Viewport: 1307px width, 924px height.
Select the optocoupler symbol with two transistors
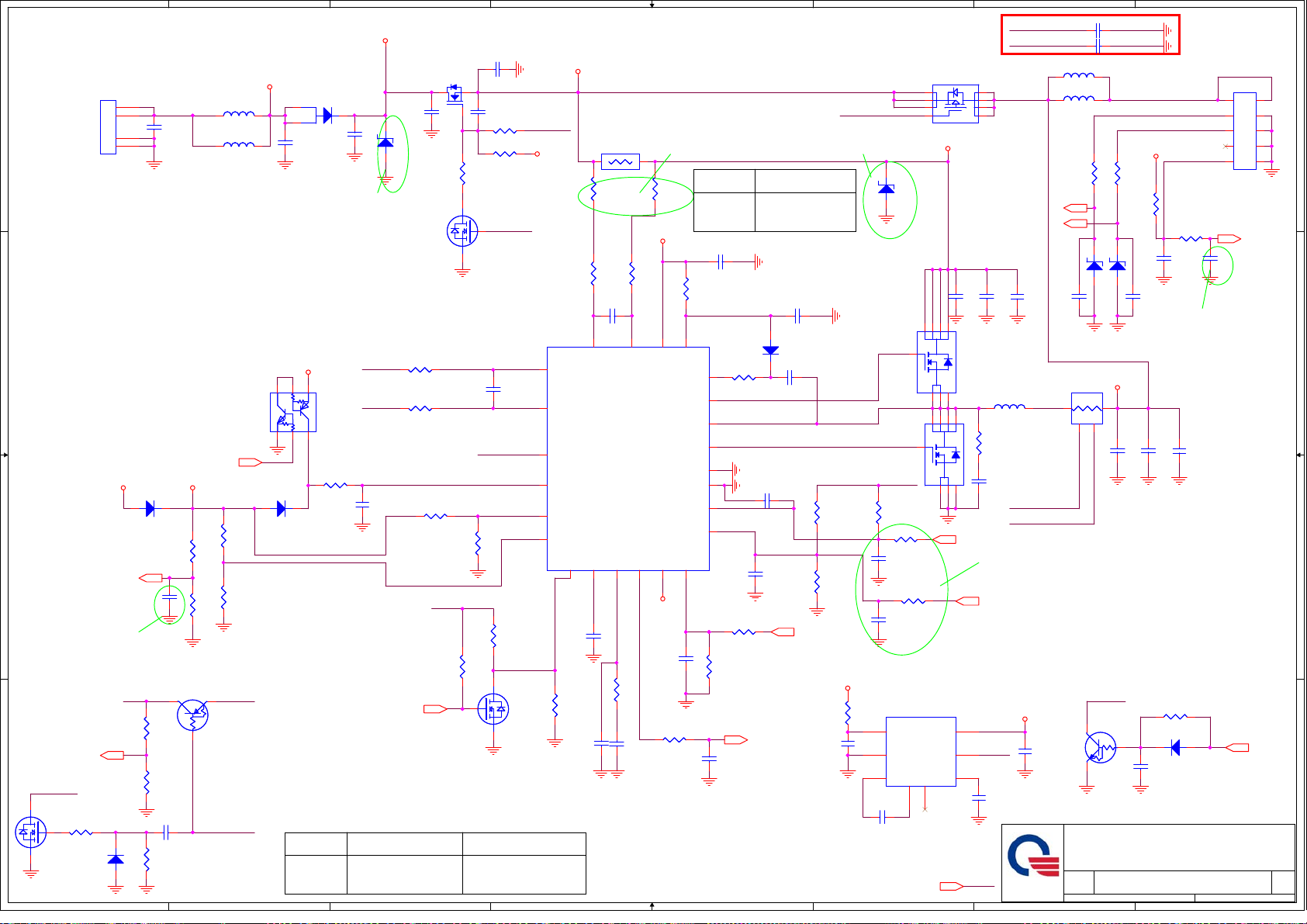tap(293, 412)
